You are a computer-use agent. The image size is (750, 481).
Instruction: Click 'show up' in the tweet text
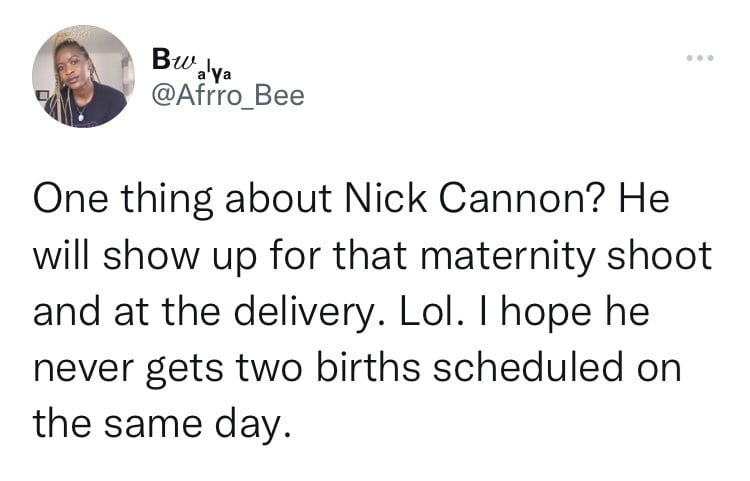[180, 257]
